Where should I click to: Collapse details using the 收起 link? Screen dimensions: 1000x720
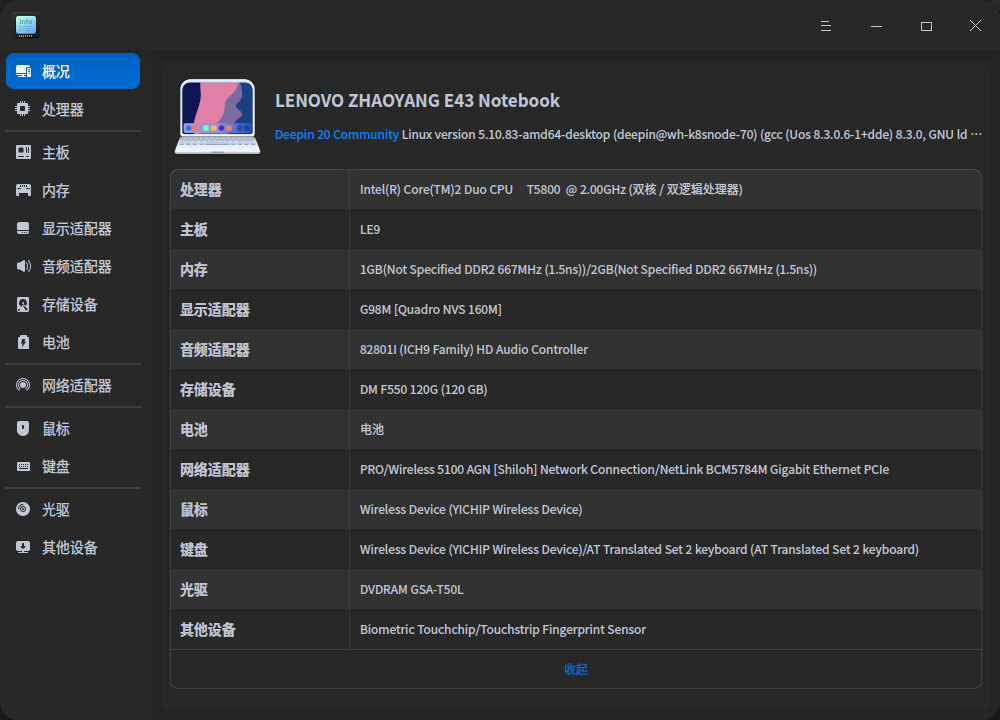tap(576, 668)
